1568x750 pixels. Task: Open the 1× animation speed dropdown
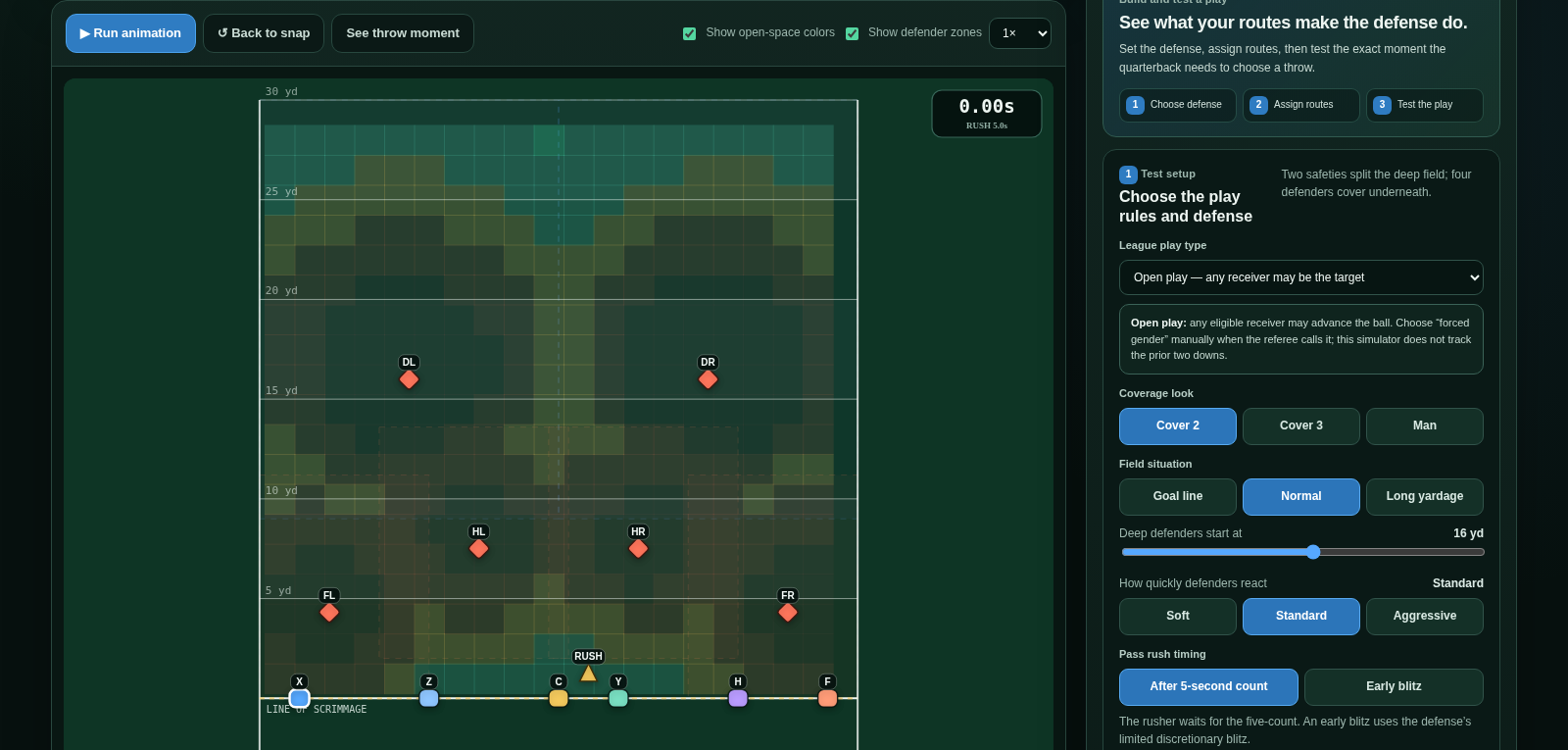[1020, 33]
